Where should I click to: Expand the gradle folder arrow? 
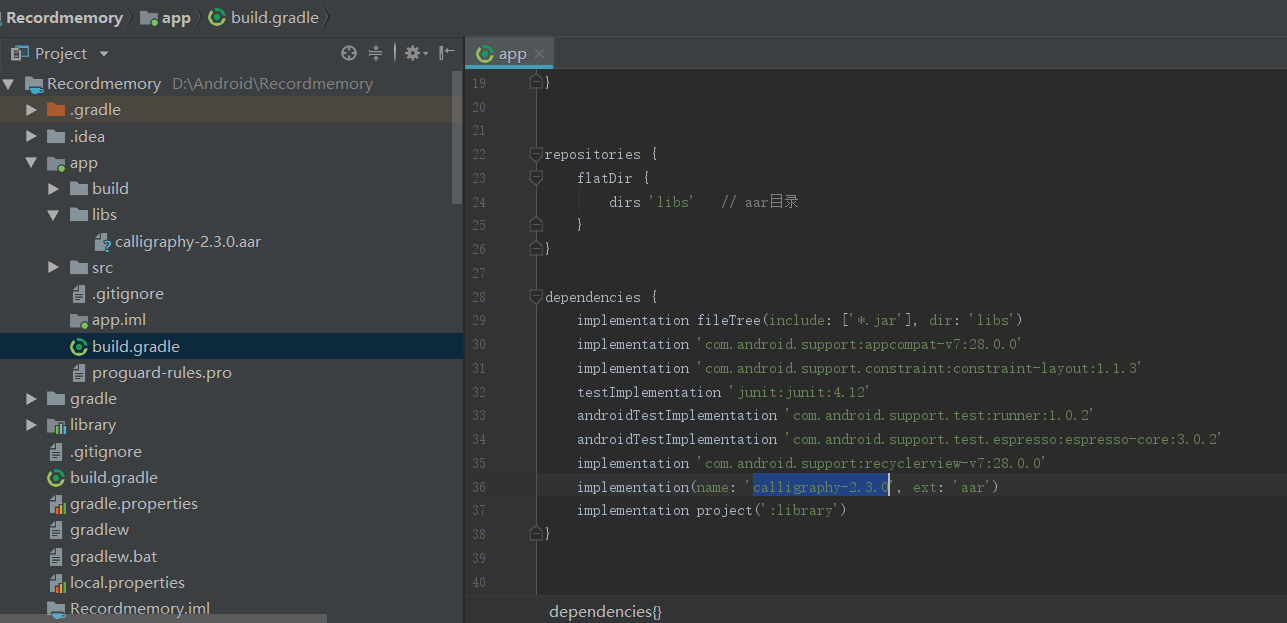[32, 399]
